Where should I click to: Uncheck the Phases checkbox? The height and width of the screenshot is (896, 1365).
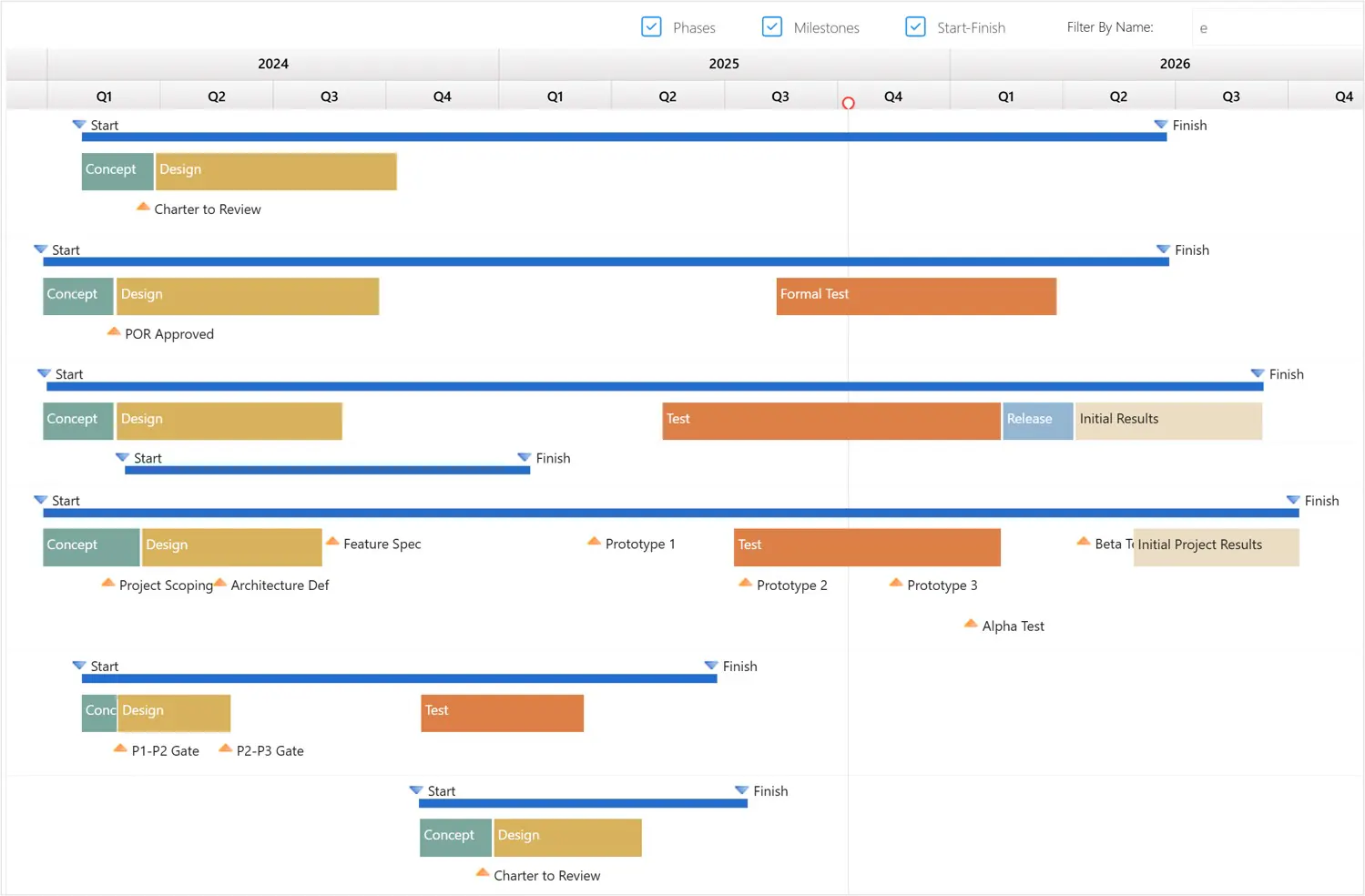(x=651, y=26)
